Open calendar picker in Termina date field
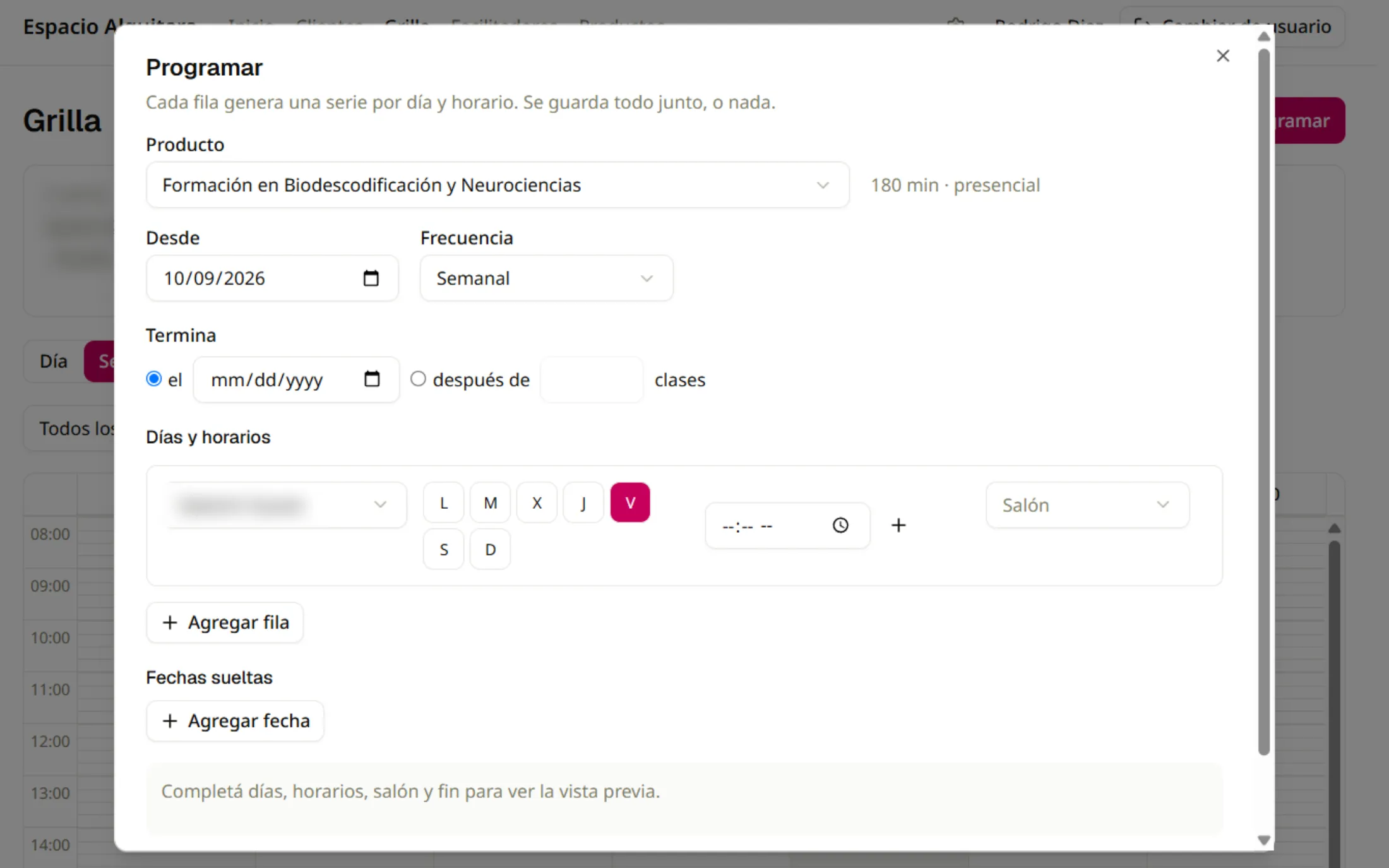This screenshot has height=868, width=1389. pyautogui.click(x=373, y=379)
